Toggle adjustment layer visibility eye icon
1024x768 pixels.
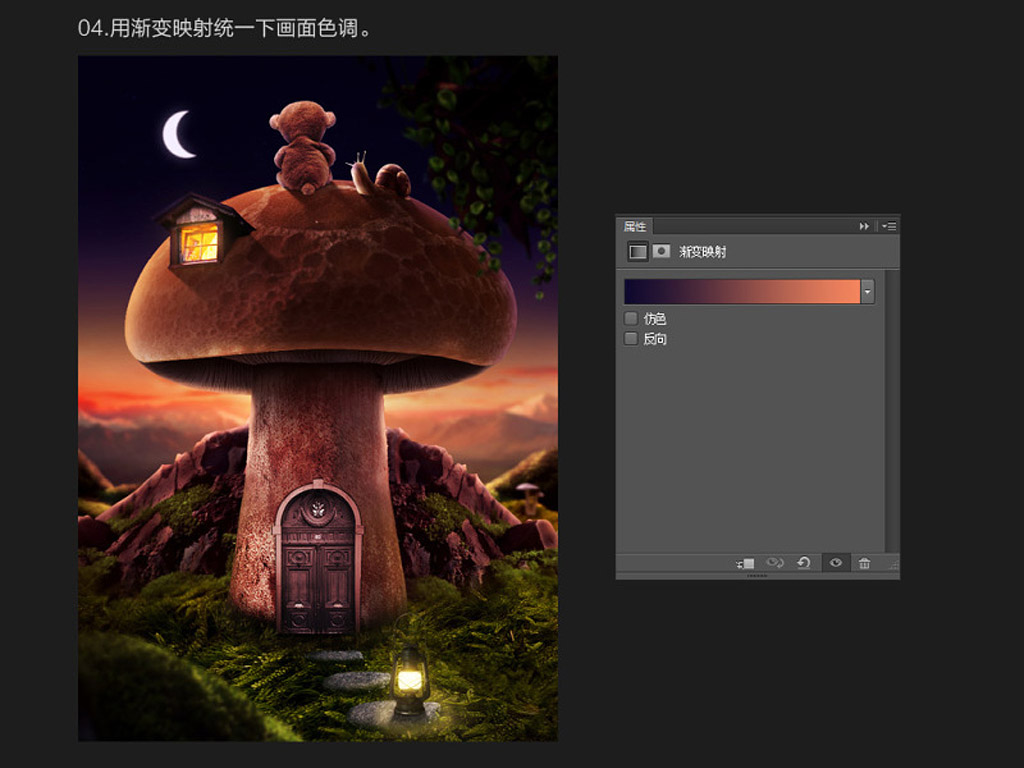(x=835, y=563)
